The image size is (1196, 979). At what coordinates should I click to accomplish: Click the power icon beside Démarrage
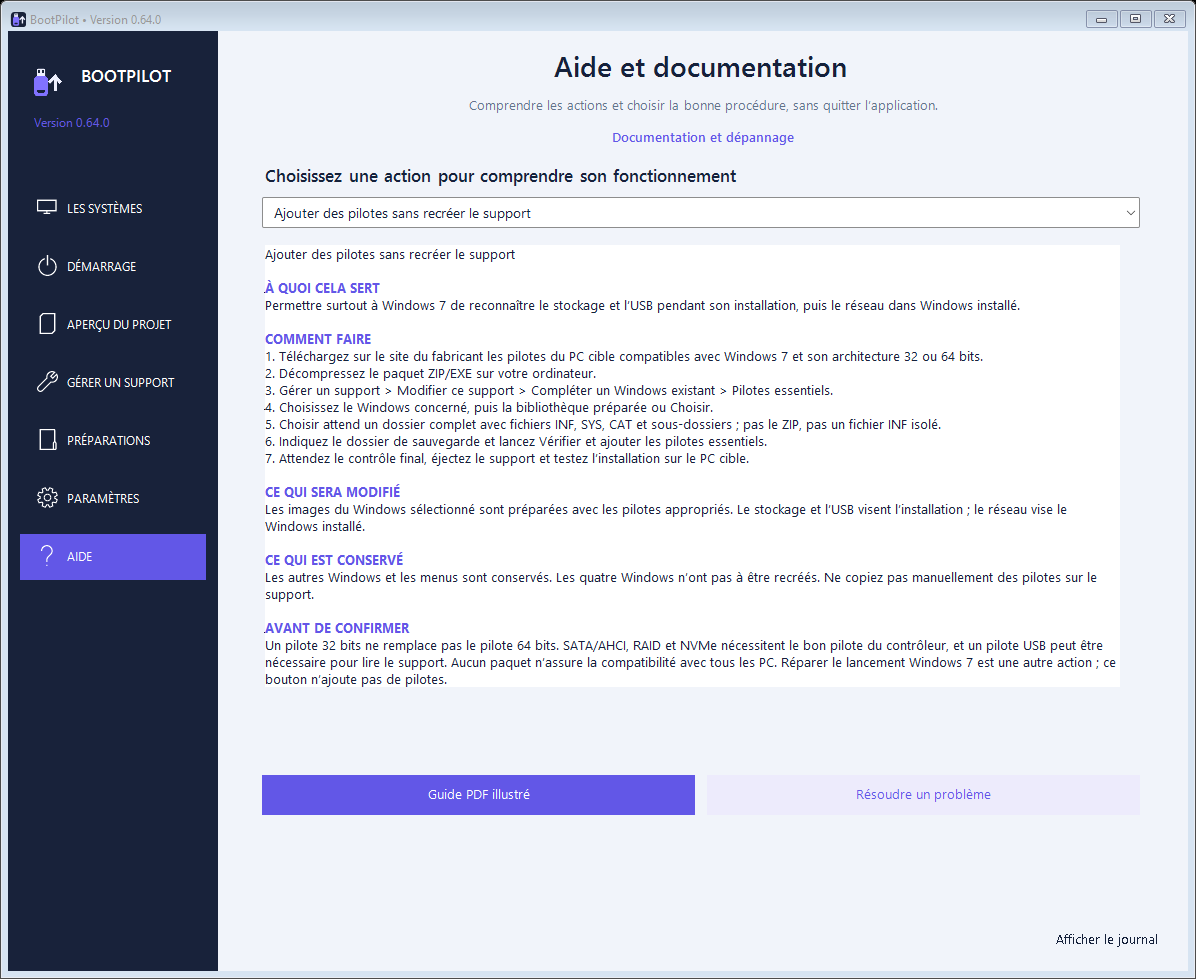[47, 266]
